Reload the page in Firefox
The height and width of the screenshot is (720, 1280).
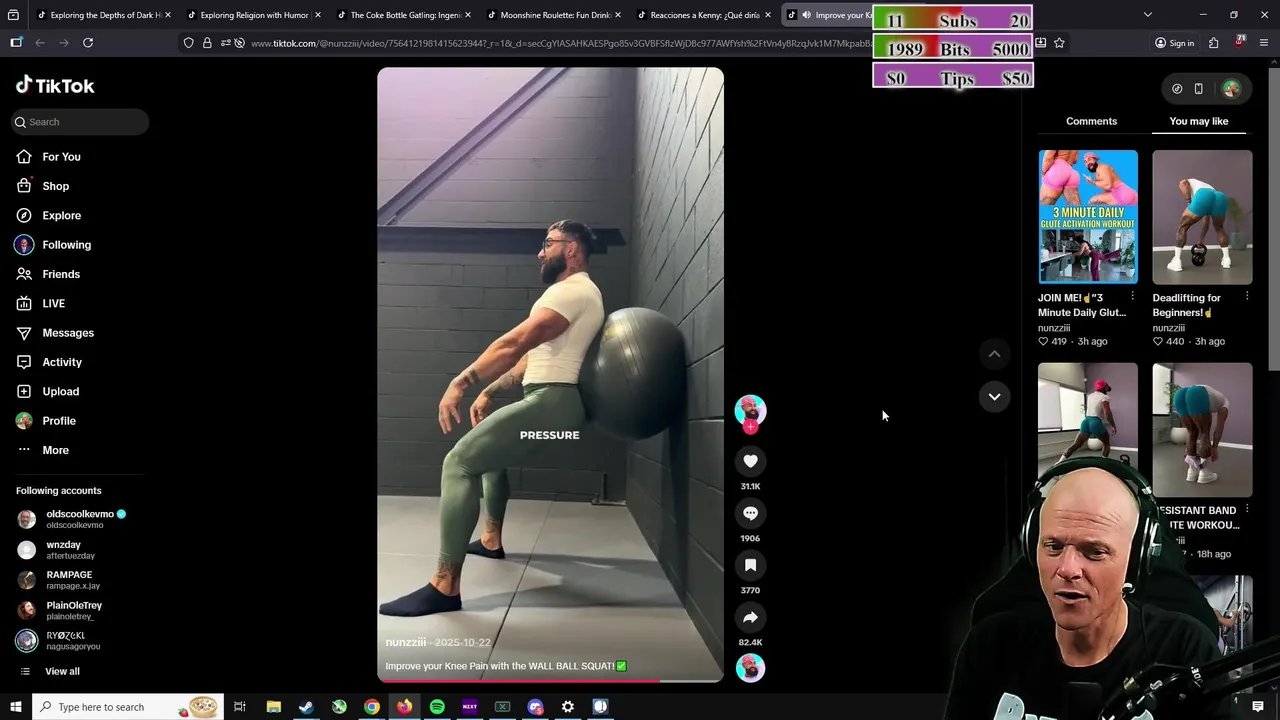pyautogui.click(x=88, y=43)
